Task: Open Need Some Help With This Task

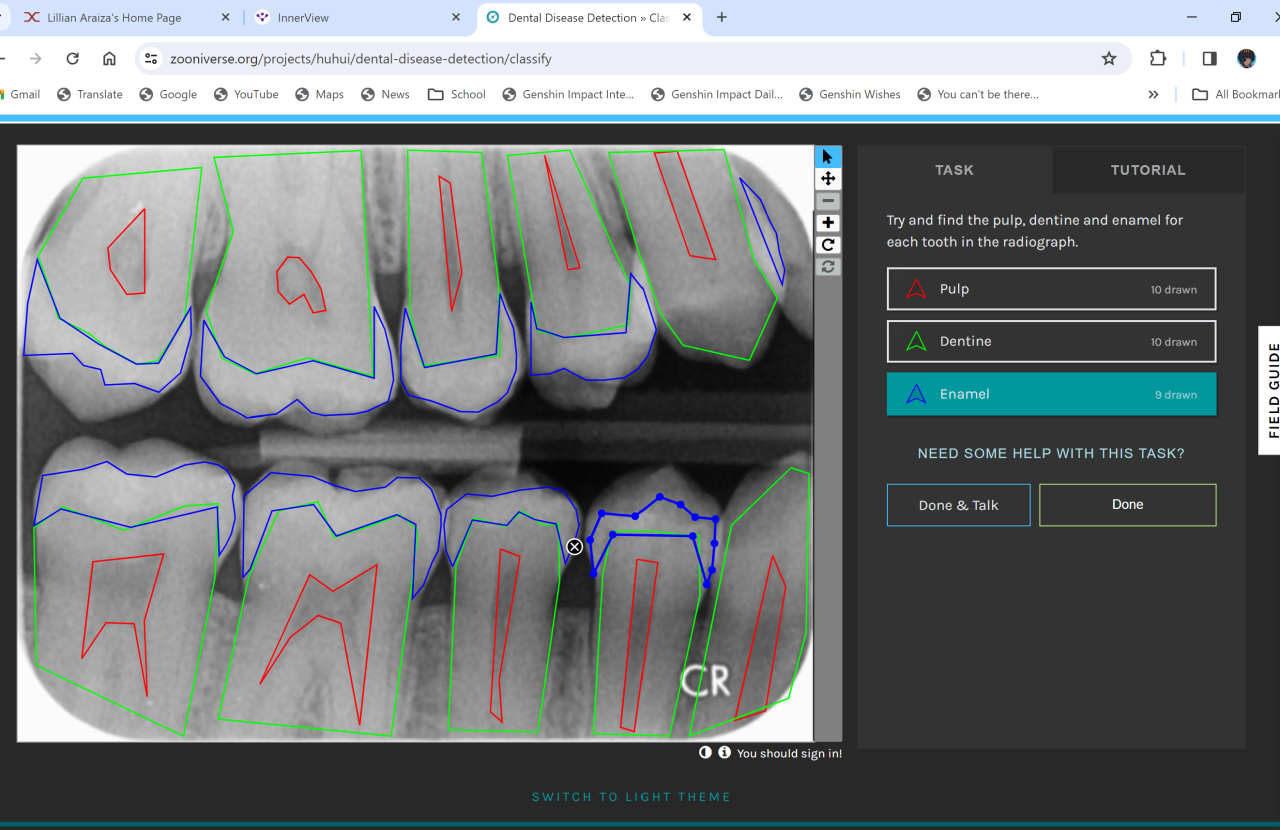Action: [x=1051, y=454]
